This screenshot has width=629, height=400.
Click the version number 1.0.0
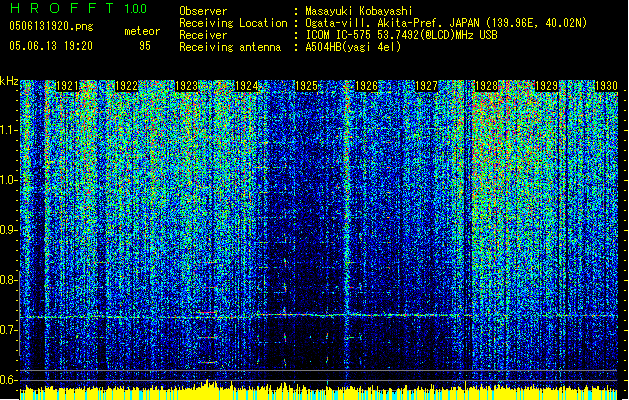click(x=136, y=9)
